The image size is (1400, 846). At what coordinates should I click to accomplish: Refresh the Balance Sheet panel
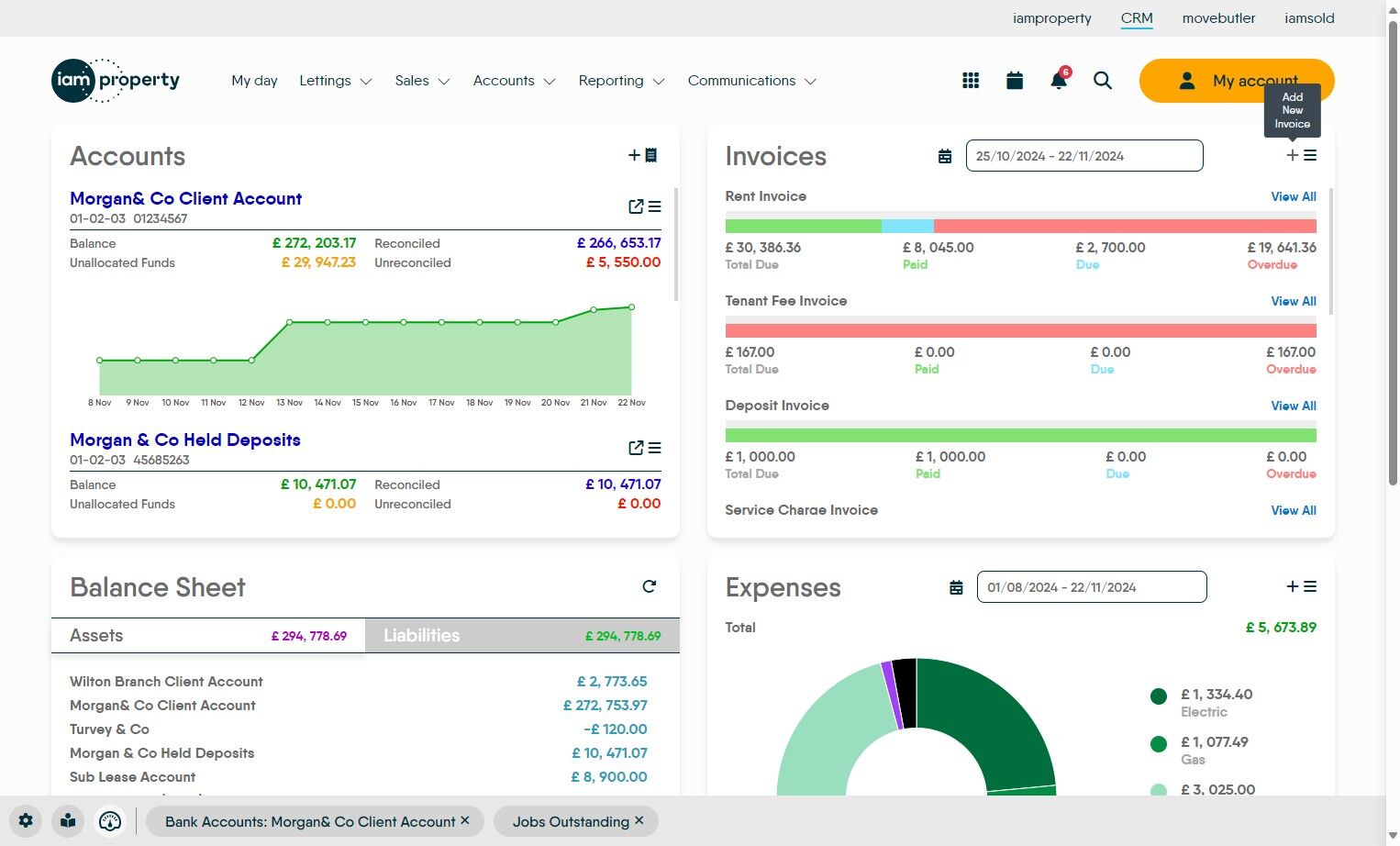coord(650,586)
